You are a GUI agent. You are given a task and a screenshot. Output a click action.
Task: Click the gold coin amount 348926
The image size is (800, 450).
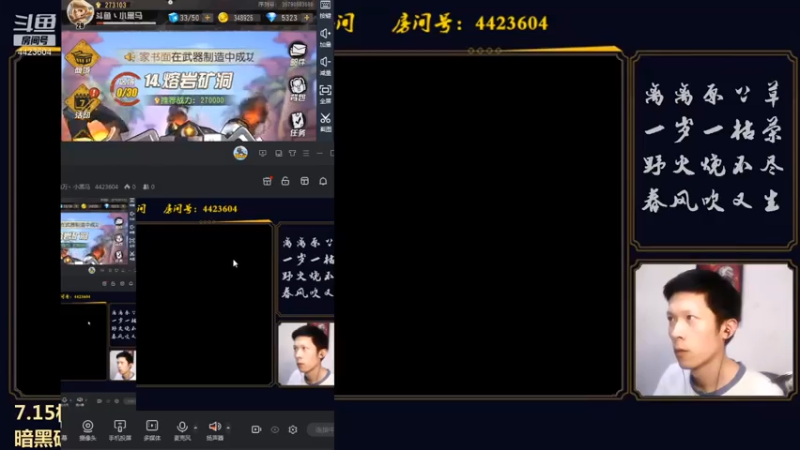(x=243, y=18)
